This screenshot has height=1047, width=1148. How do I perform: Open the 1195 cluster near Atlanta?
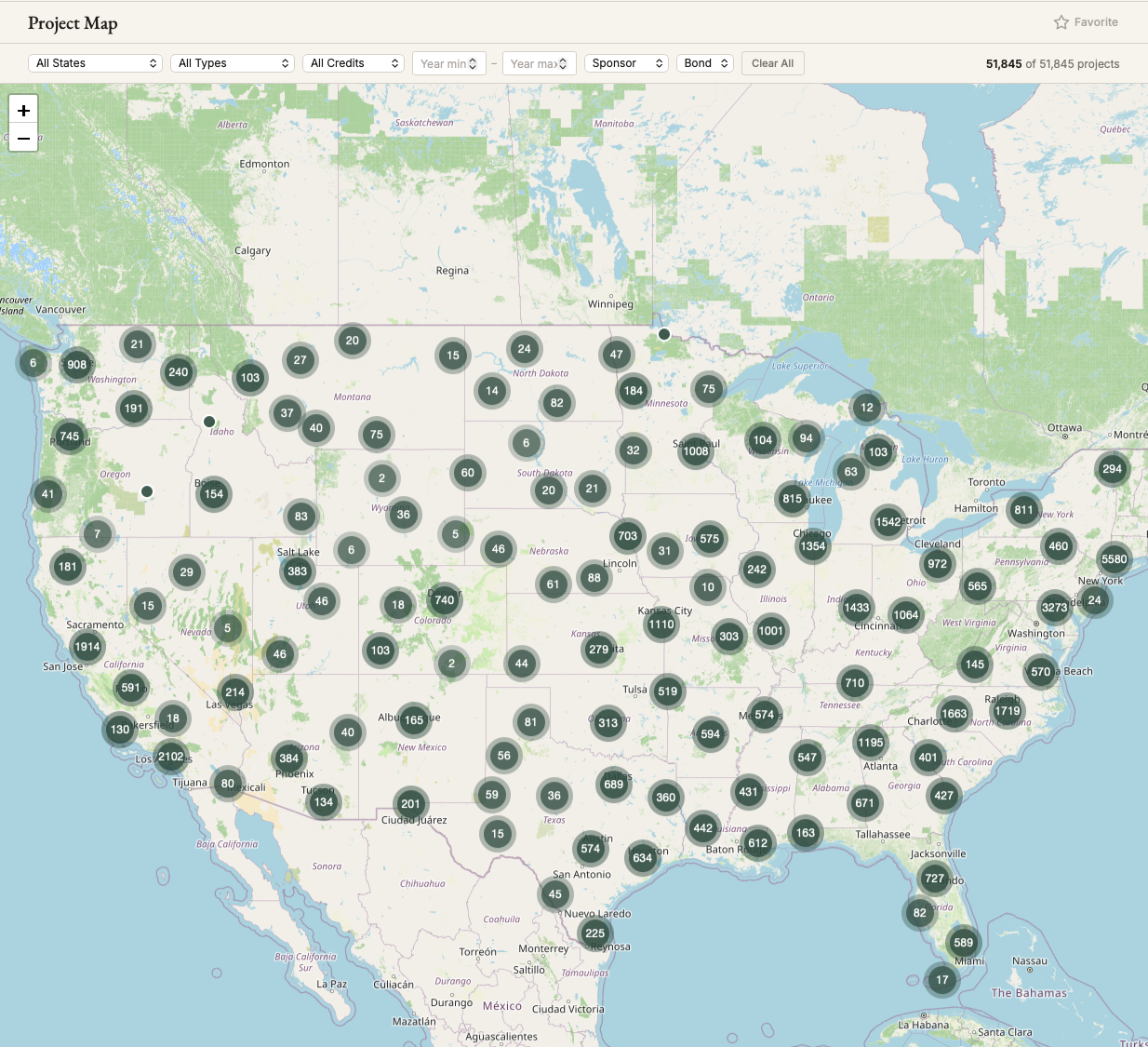coord(871,743)
